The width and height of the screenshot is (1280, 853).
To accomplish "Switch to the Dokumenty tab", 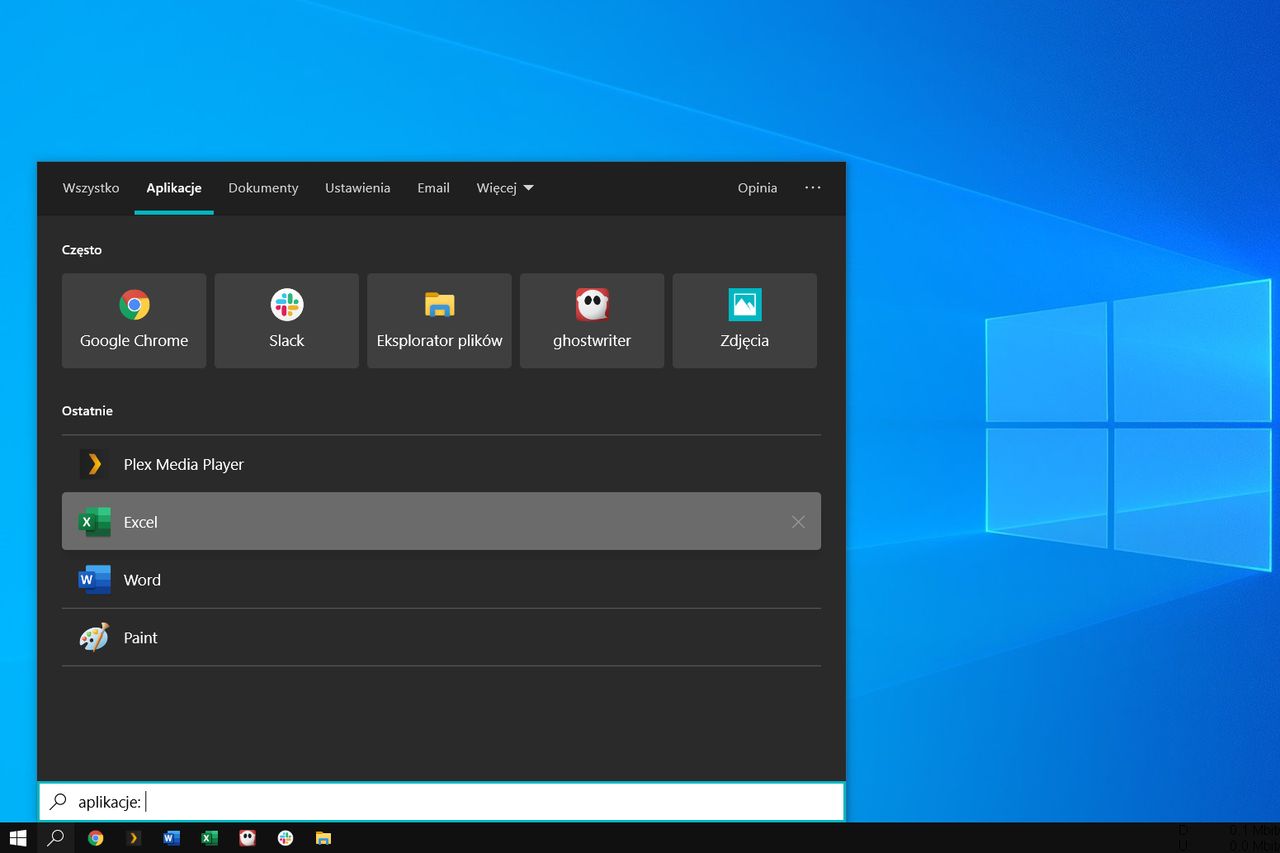I will [x=263, y=188].
